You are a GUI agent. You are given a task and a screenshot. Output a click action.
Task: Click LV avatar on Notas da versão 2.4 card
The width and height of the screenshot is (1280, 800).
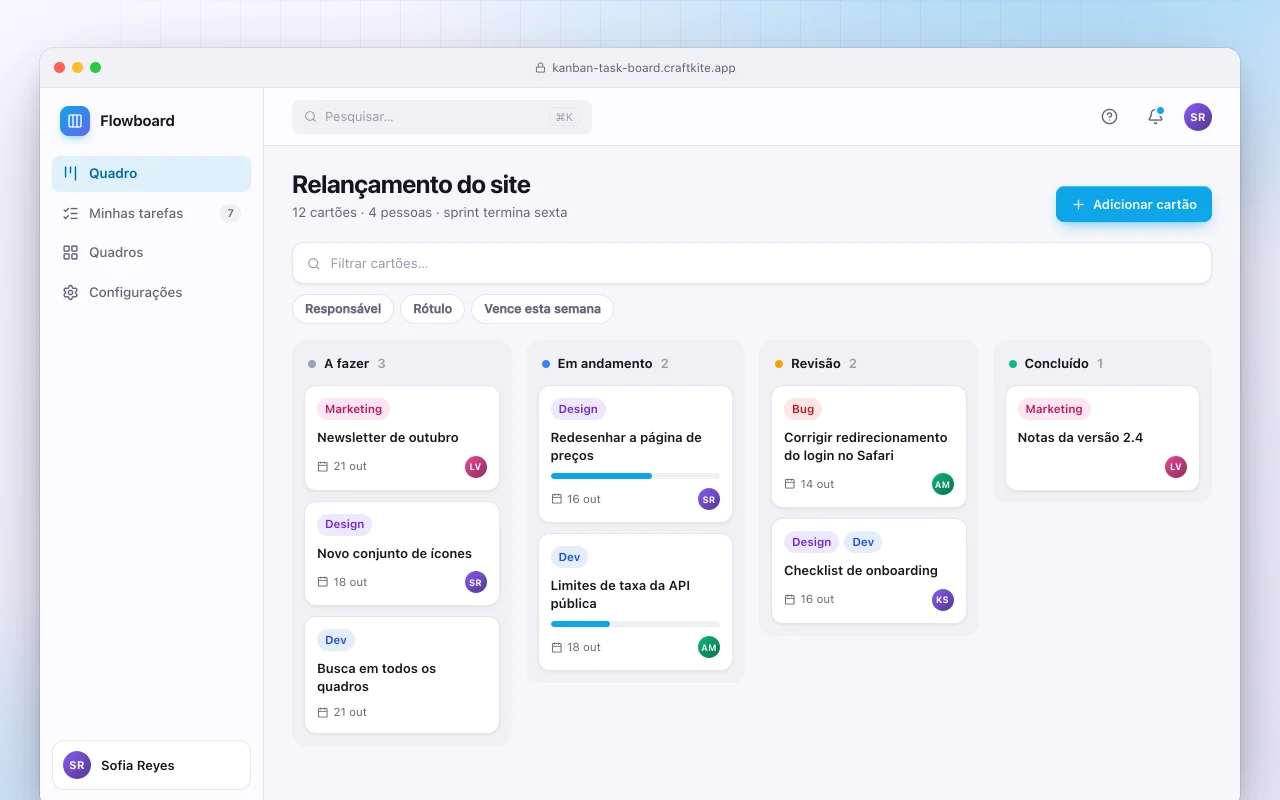tap(1176, 467)
